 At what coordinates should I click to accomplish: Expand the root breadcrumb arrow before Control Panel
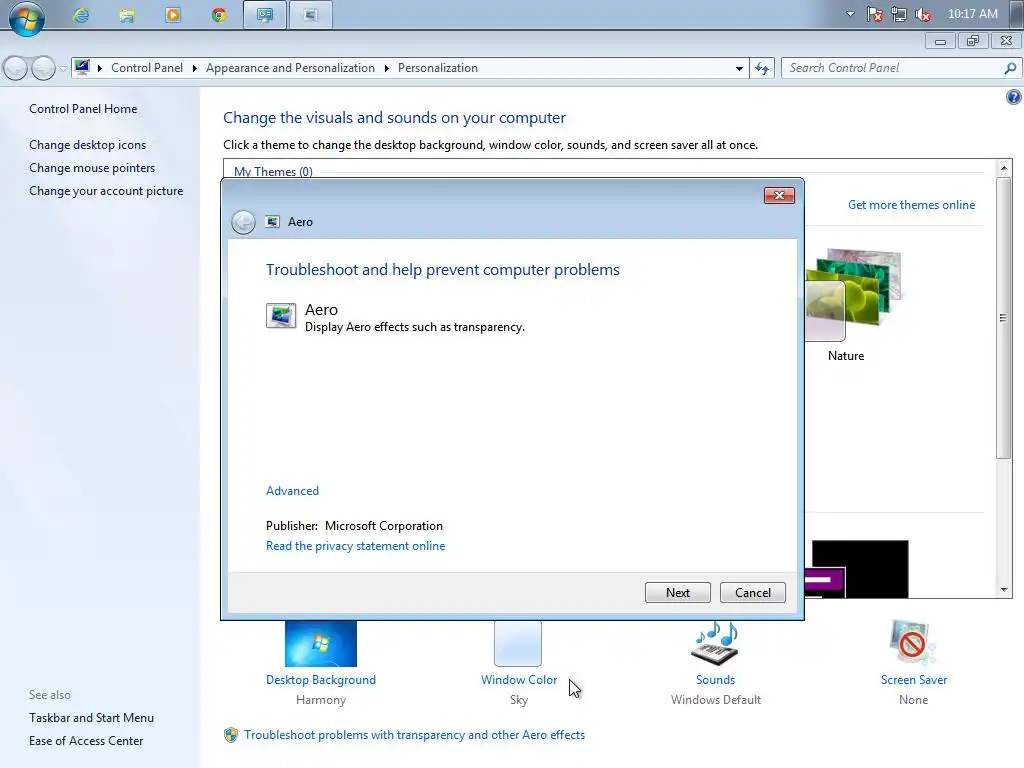click(100, 68)
